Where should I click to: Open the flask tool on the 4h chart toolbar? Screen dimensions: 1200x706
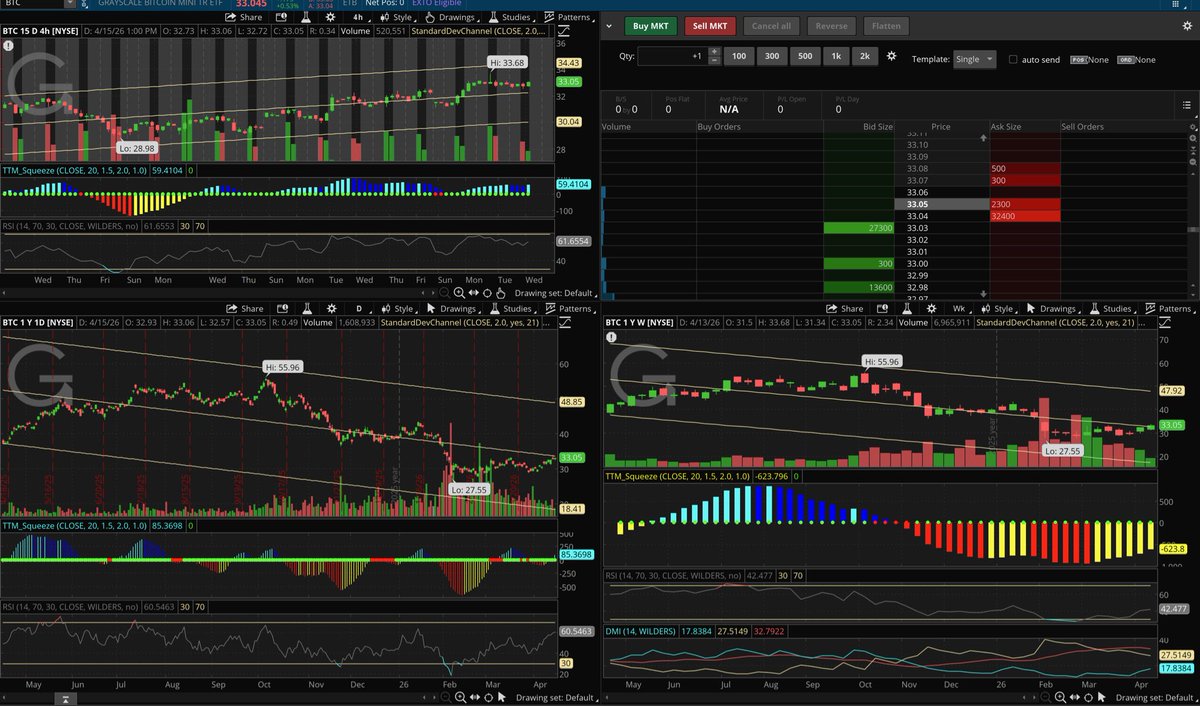pos(303,17)
